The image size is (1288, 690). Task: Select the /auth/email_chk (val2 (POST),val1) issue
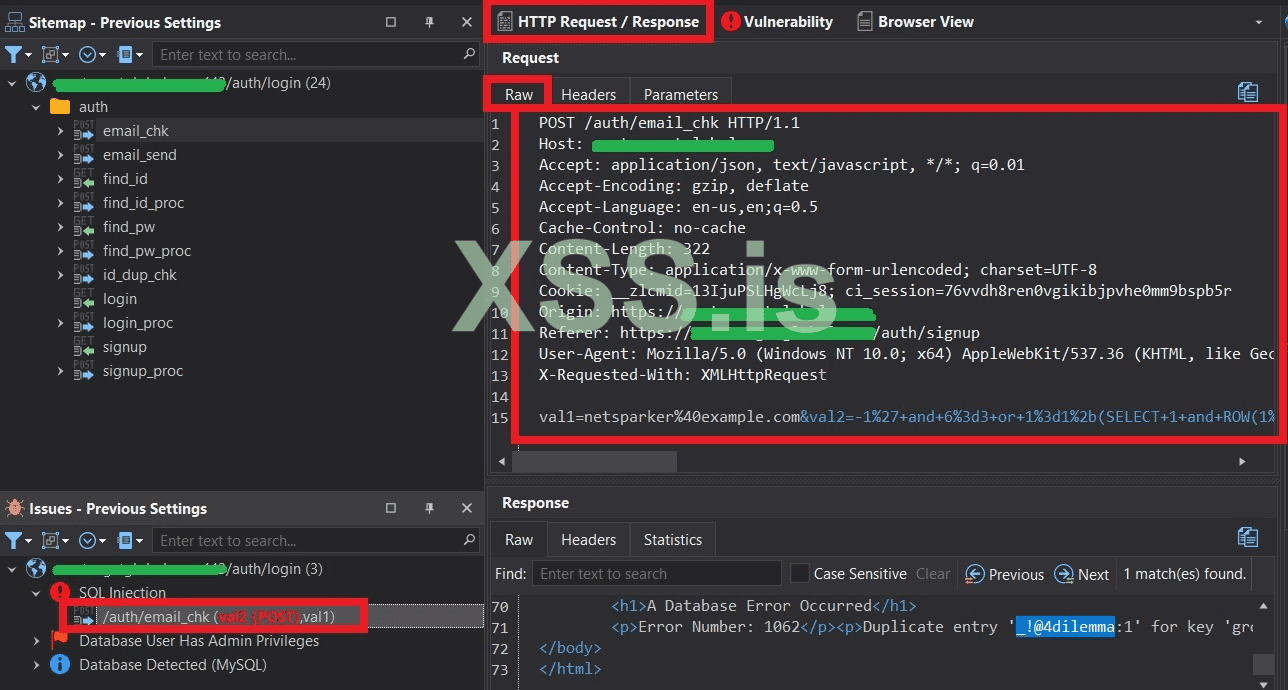219,617
